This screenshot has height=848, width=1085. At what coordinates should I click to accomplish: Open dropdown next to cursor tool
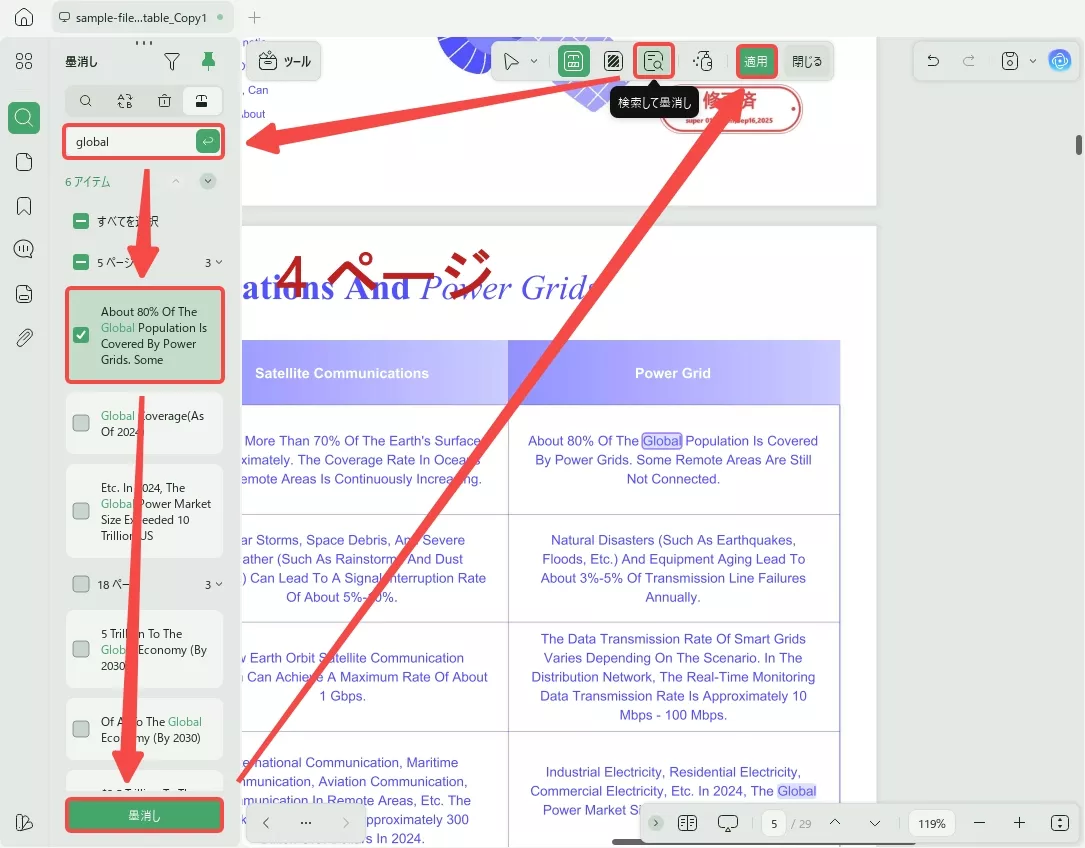tap(534, 62)
